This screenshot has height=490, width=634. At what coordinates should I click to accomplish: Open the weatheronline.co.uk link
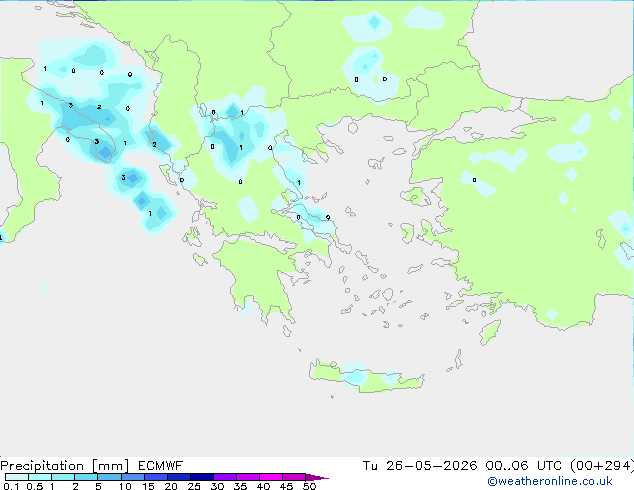(550, 481)
